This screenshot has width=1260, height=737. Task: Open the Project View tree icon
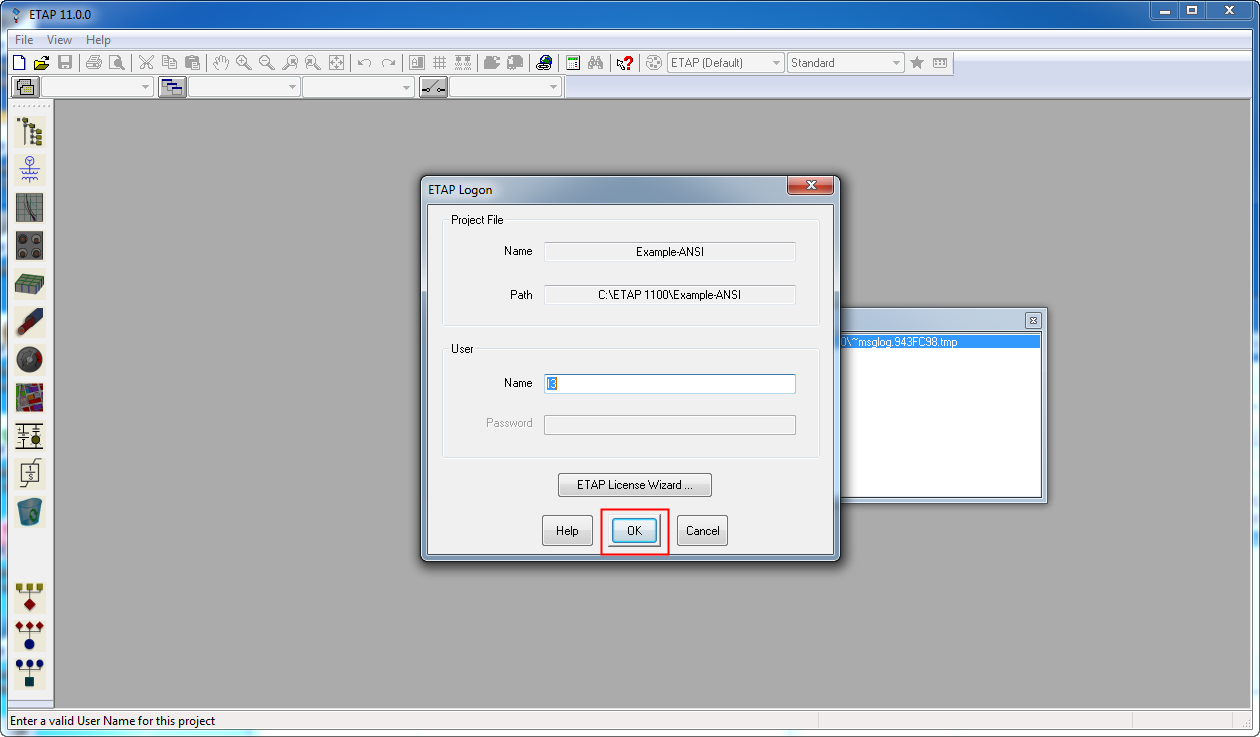[x=29, y=131]
